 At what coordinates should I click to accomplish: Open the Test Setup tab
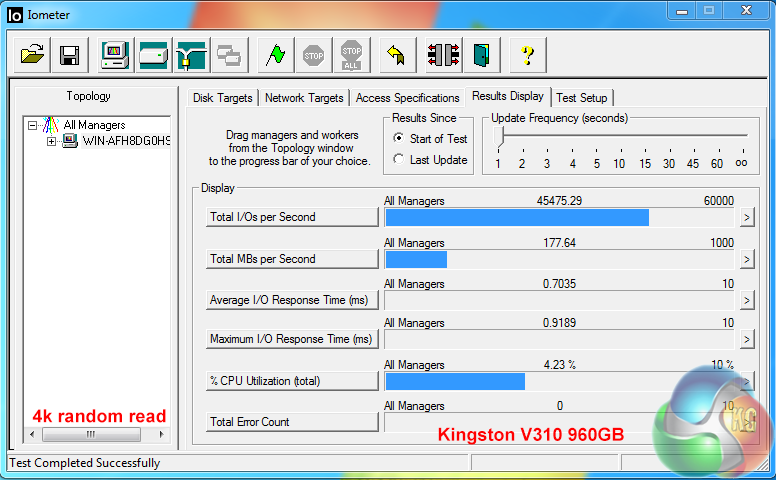pyautogui.click(x=582, y=97)
